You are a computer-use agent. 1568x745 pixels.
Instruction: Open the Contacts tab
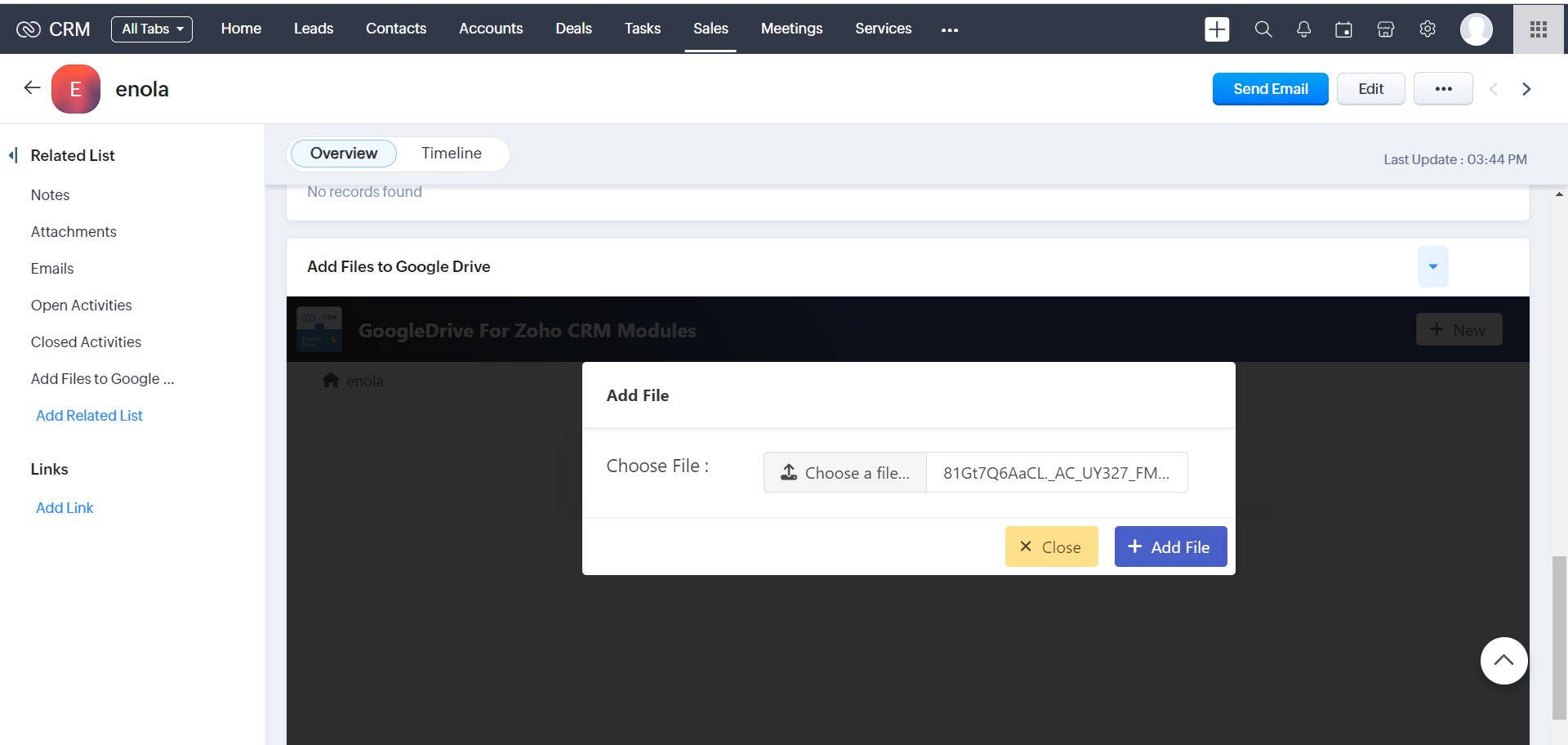[x=395, y=29]
